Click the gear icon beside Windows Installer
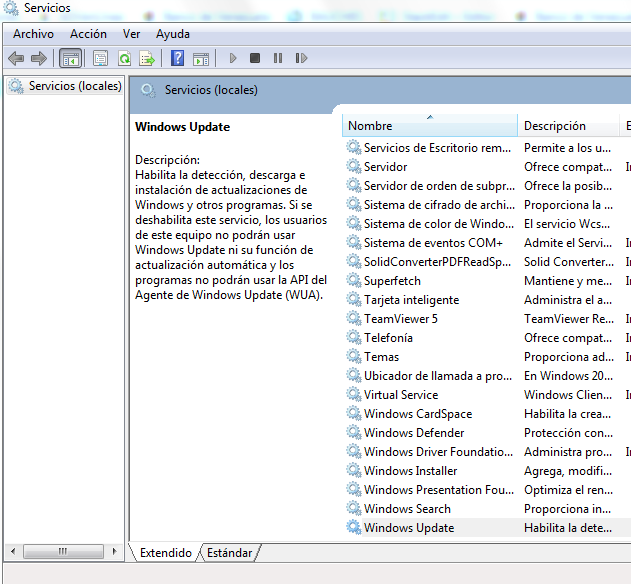631x584 pixels. 354,470
